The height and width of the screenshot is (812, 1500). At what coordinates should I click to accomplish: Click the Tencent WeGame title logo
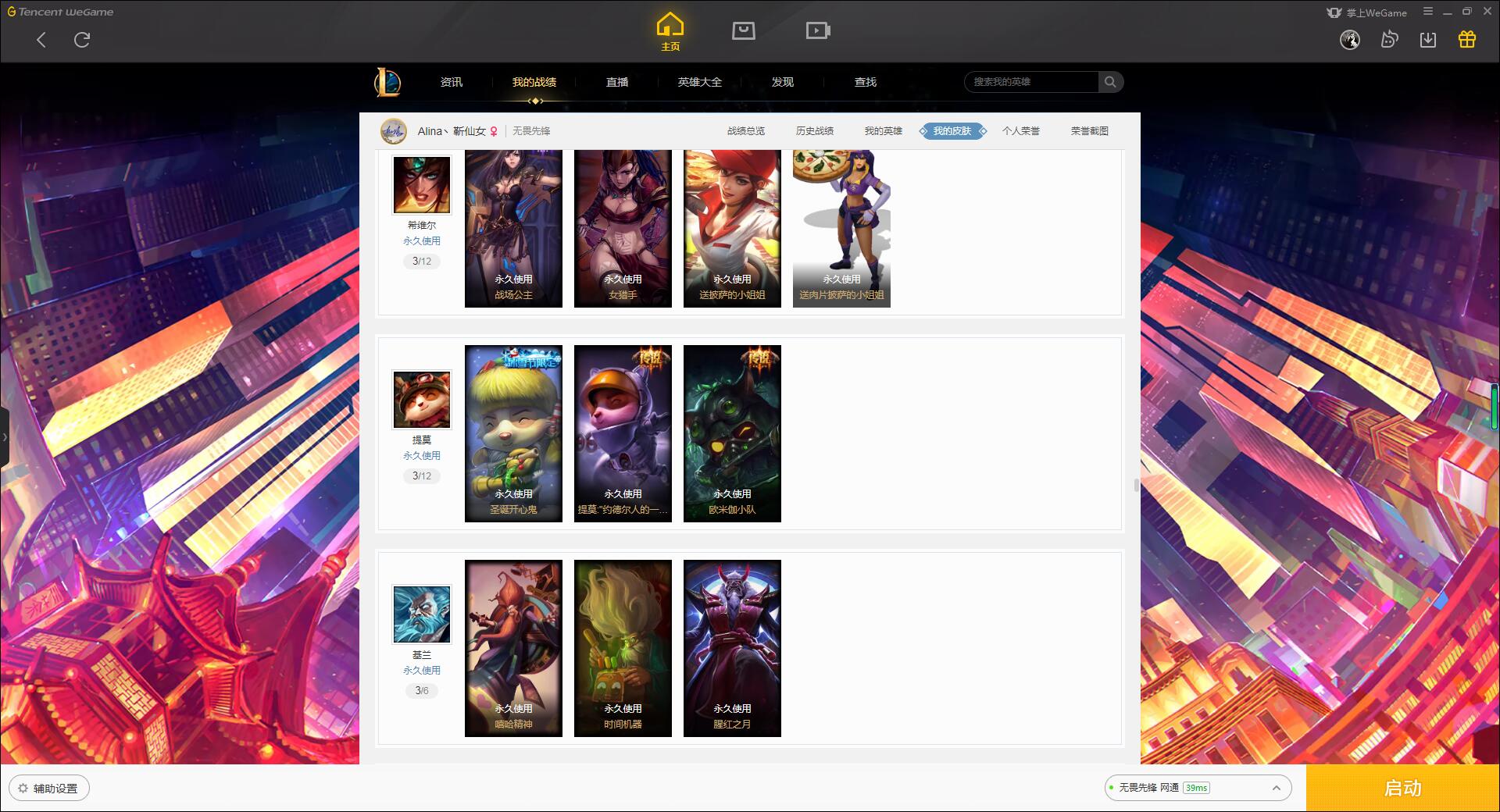[x=60, y=12]
